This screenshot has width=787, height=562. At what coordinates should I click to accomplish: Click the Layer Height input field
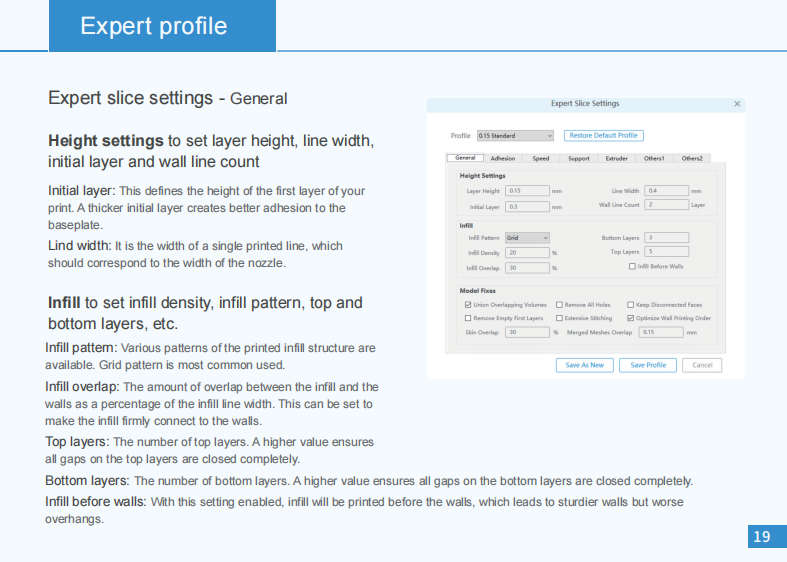point(527,190)
